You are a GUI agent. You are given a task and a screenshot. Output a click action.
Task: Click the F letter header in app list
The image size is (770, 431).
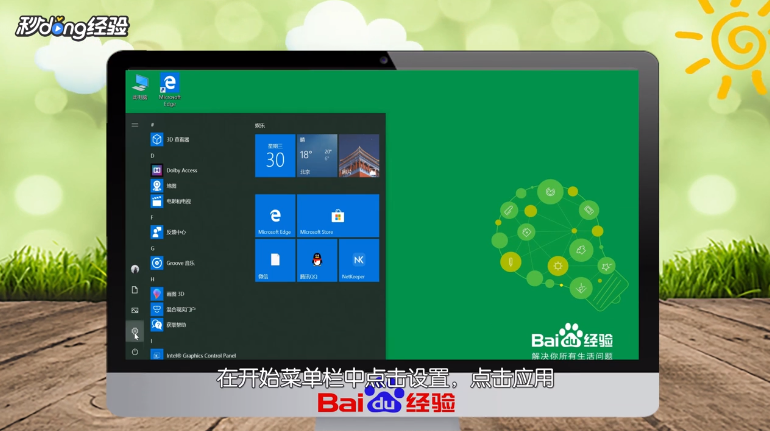pos(152,217)
